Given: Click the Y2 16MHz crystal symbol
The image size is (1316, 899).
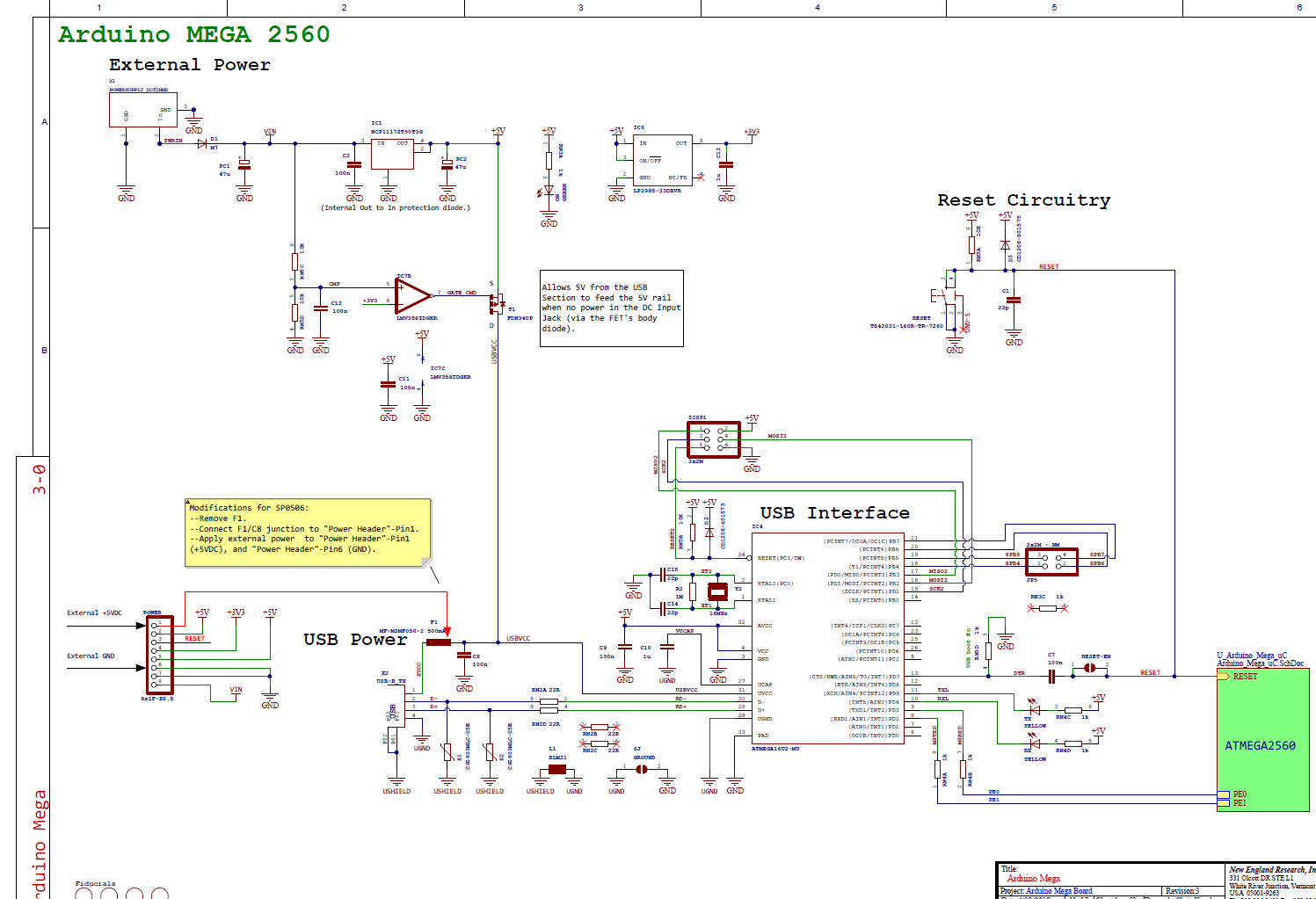Looking at the screenshot, I should pos(718,591).
